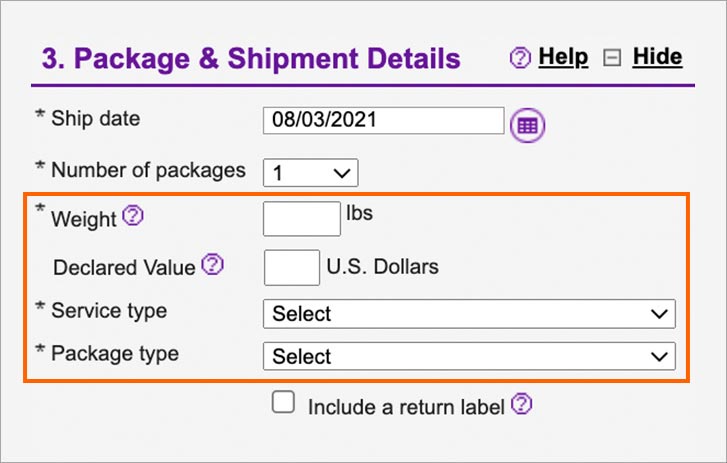Open the Ship date calendar picker icon

click(527, 125)
